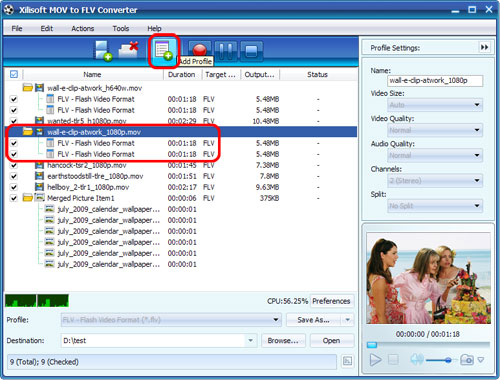Click Browse... to choose a destination
This screenshot has width=500, height=380.
click(283, 341)
